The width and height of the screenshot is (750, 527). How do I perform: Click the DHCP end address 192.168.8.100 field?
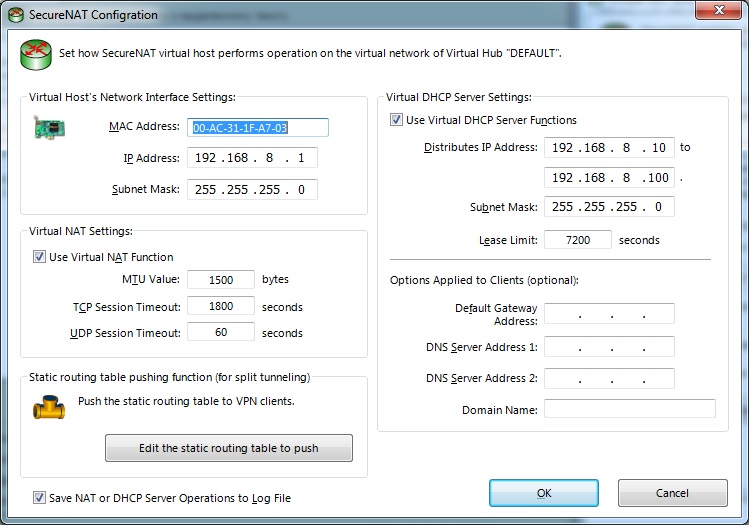tap(609, 178)
